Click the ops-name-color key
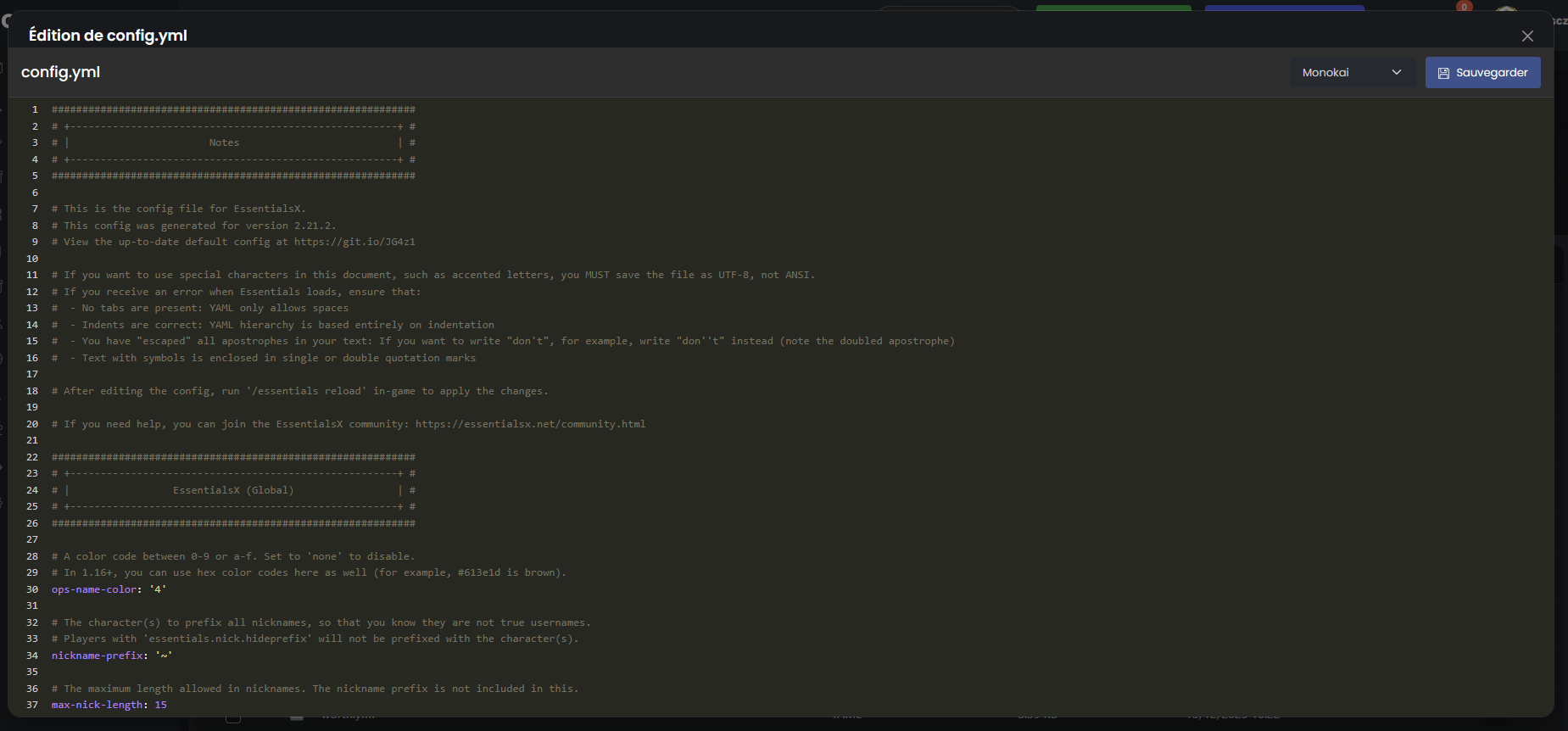 (93, 589)
